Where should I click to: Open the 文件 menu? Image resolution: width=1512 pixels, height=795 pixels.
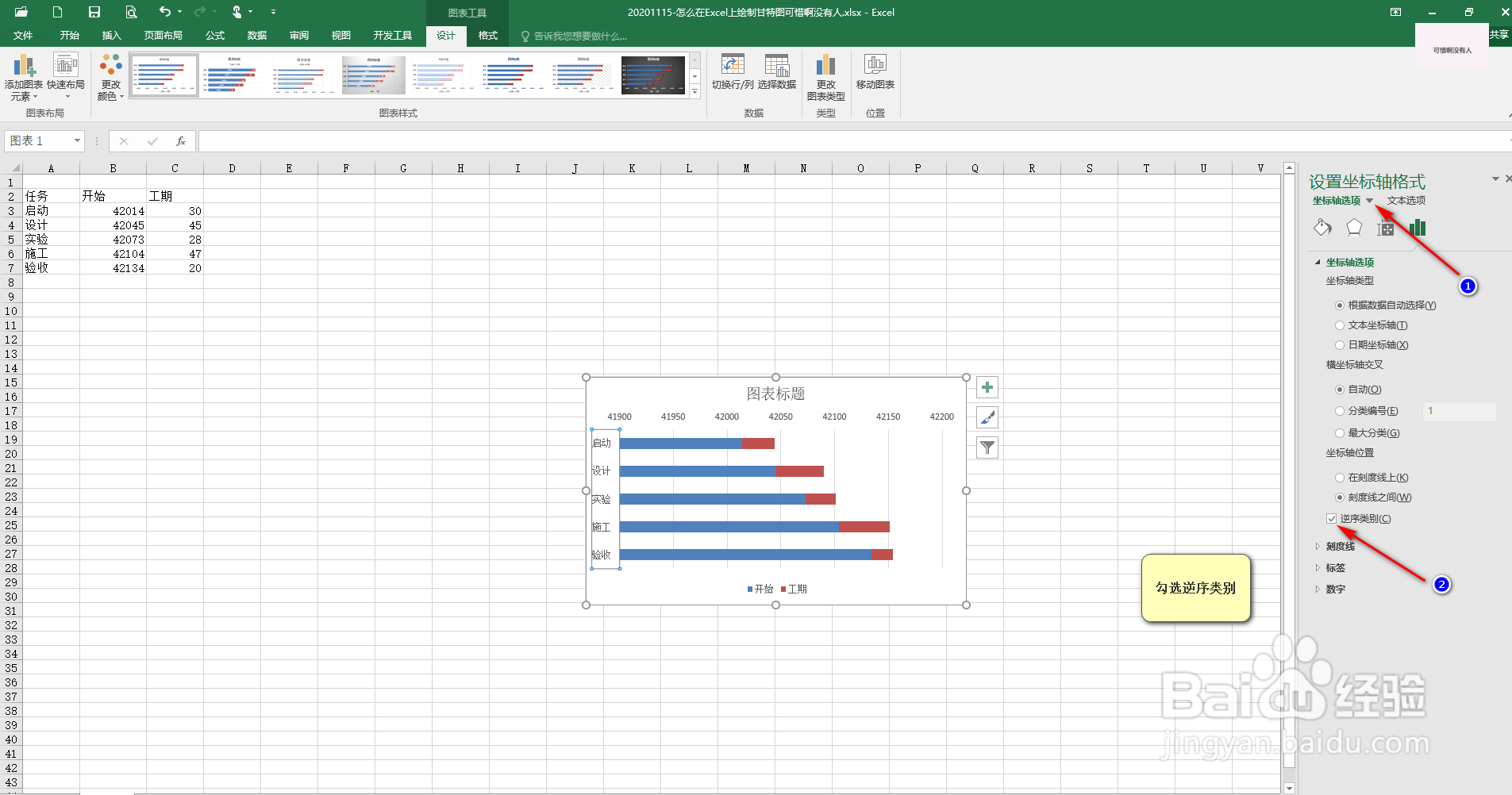click(x=23, y=36)
